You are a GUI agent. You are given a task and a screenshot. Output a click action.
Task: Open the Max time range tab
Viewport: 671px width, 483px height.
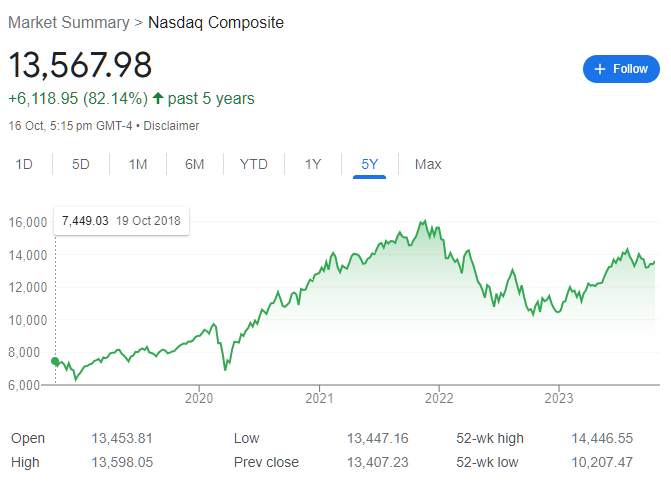[428, 164]
